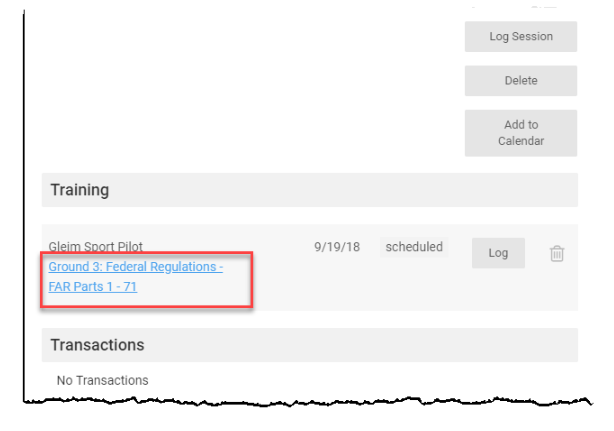Screen dimensions: 614x431
Task: Click the Log button in training row
Action: (498, 253)
